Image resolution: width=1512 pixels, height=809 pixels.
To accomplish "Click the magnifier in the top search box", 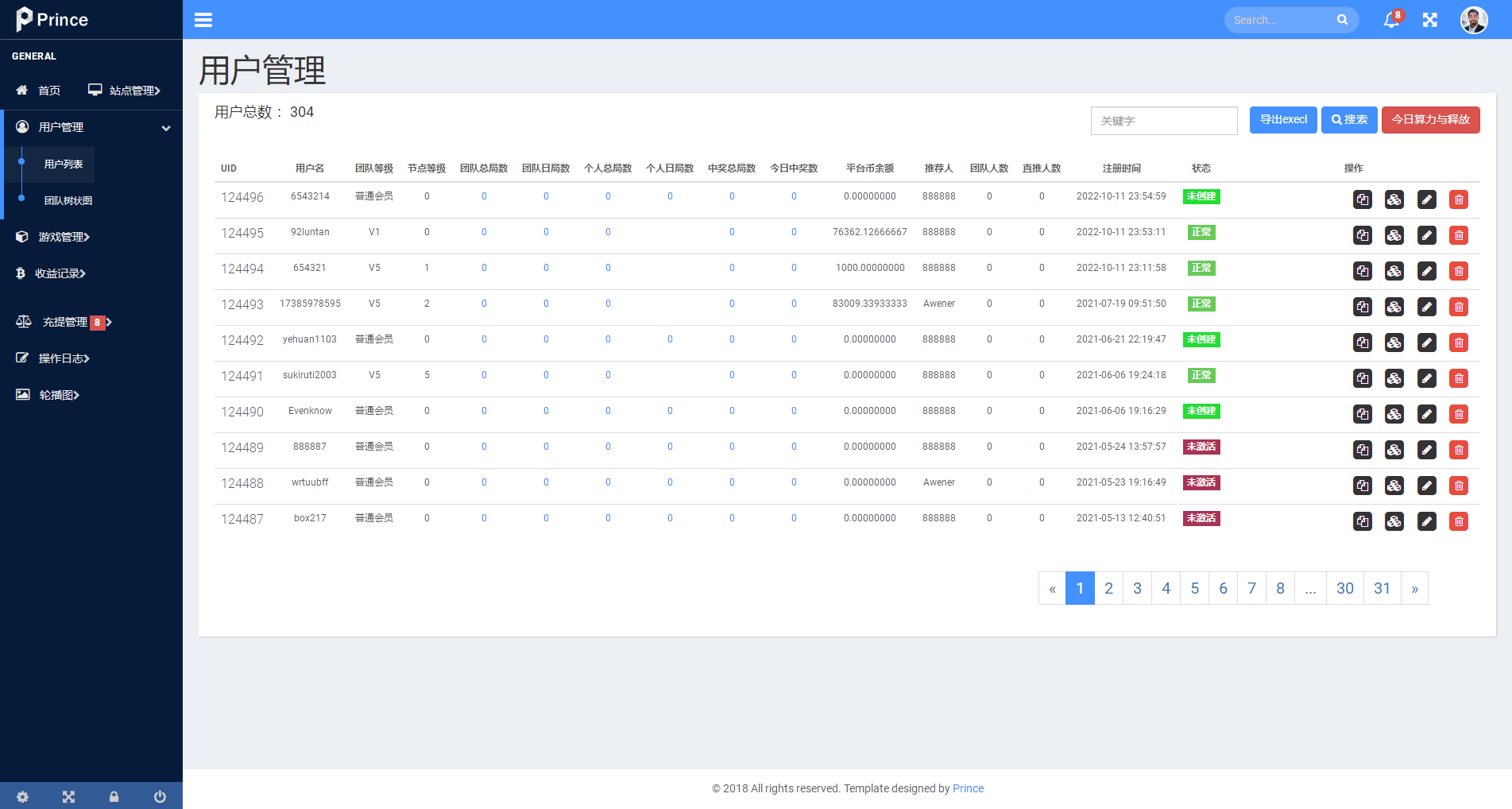I will tap(1342, 20).
